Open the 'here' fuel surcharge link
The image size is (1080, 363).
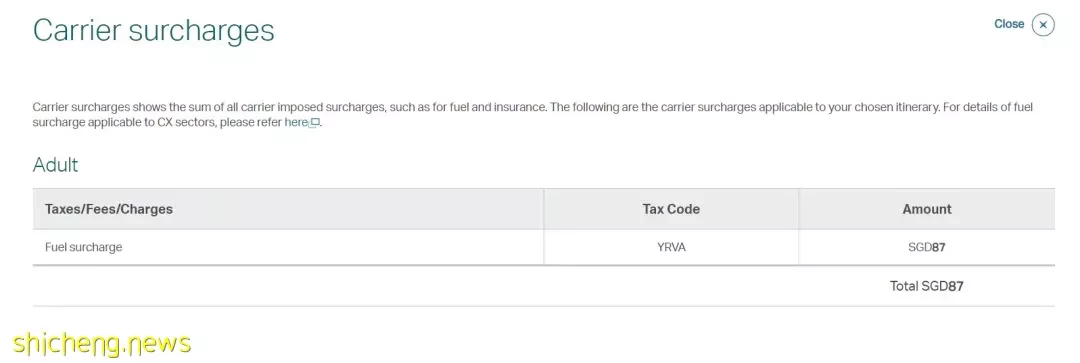point(295,123)
